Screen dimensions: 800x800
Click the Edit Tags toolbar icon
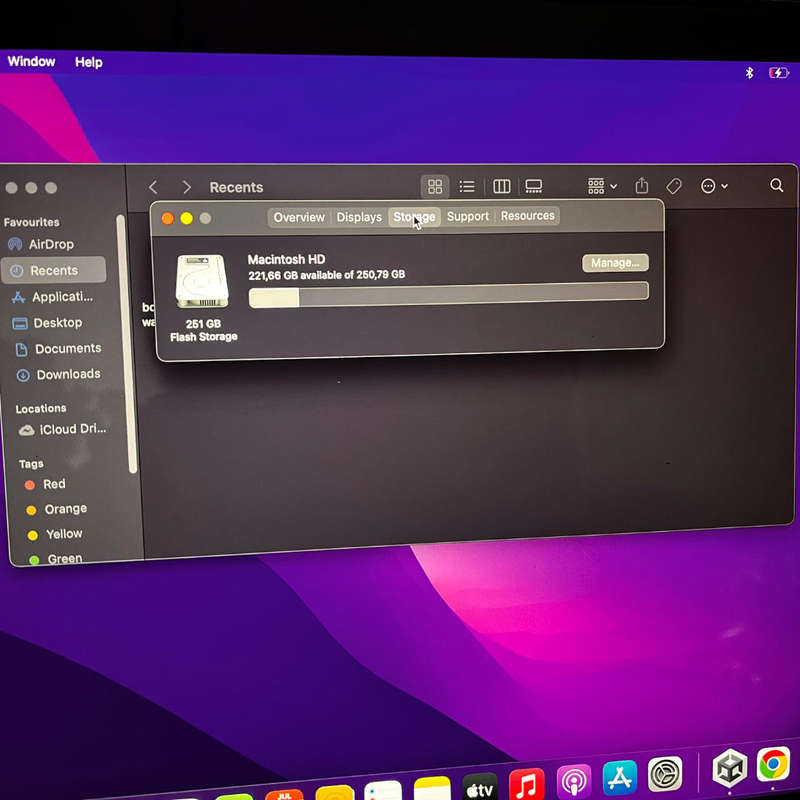674,186
